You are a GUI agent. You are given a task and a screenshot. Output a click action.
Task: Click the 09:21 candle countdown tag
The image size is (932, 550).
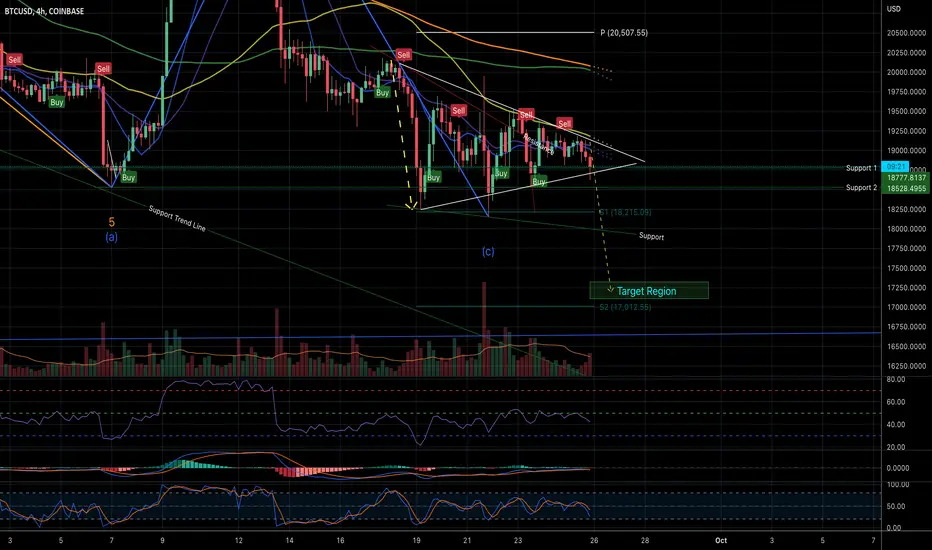[895, 167]
